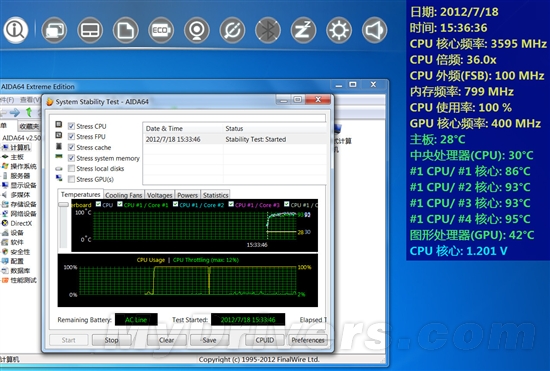Click the Clear button
The height and width of the screenshot is (371, 550).
coord(166,340)
